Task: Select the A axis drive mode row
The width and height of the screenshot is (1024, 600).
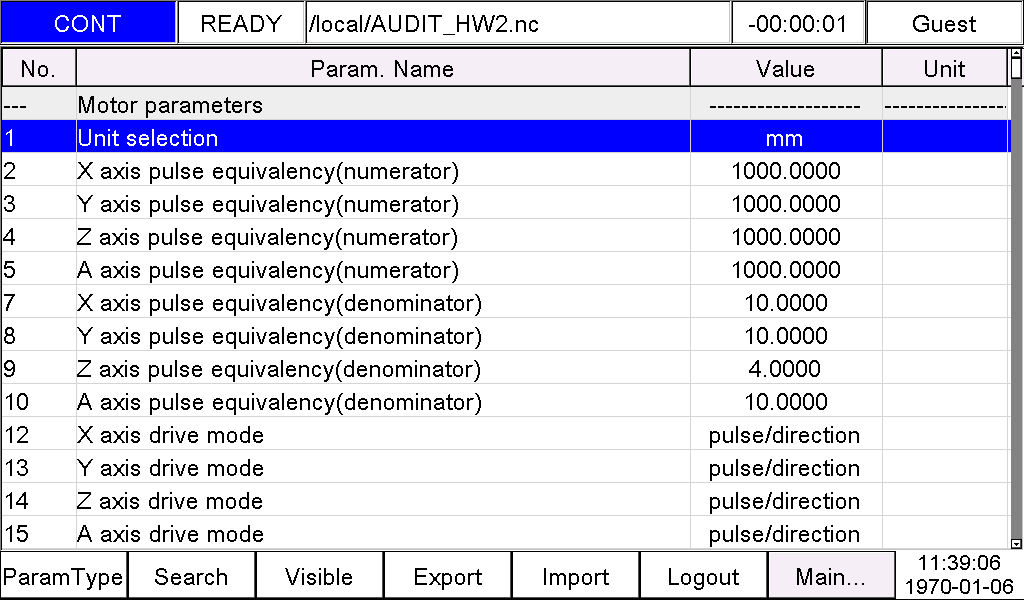Action: coord(505,533)
